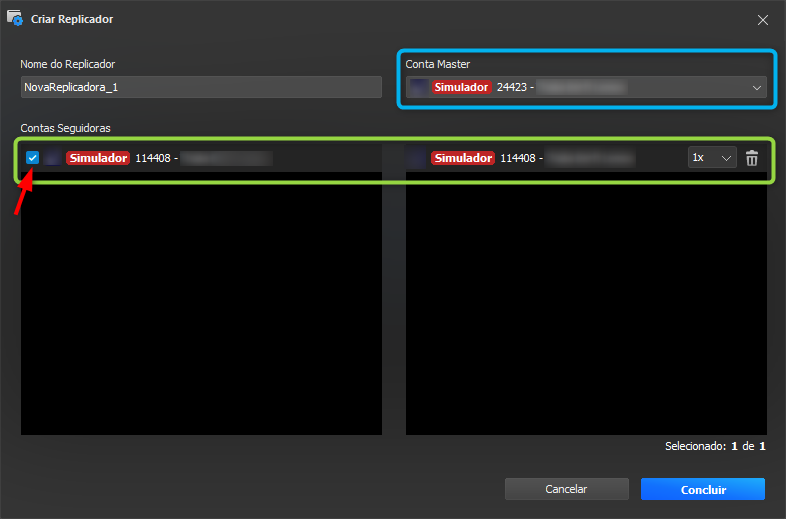Delete follower account with trash icon
This screenshot has height=519, width=786.
(x=752, y=158)
